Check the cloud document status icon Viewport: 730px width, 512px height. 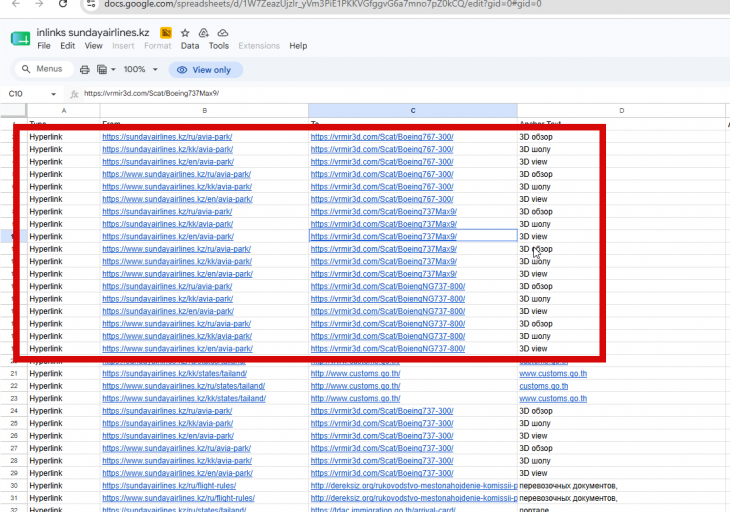coord(223,33)
